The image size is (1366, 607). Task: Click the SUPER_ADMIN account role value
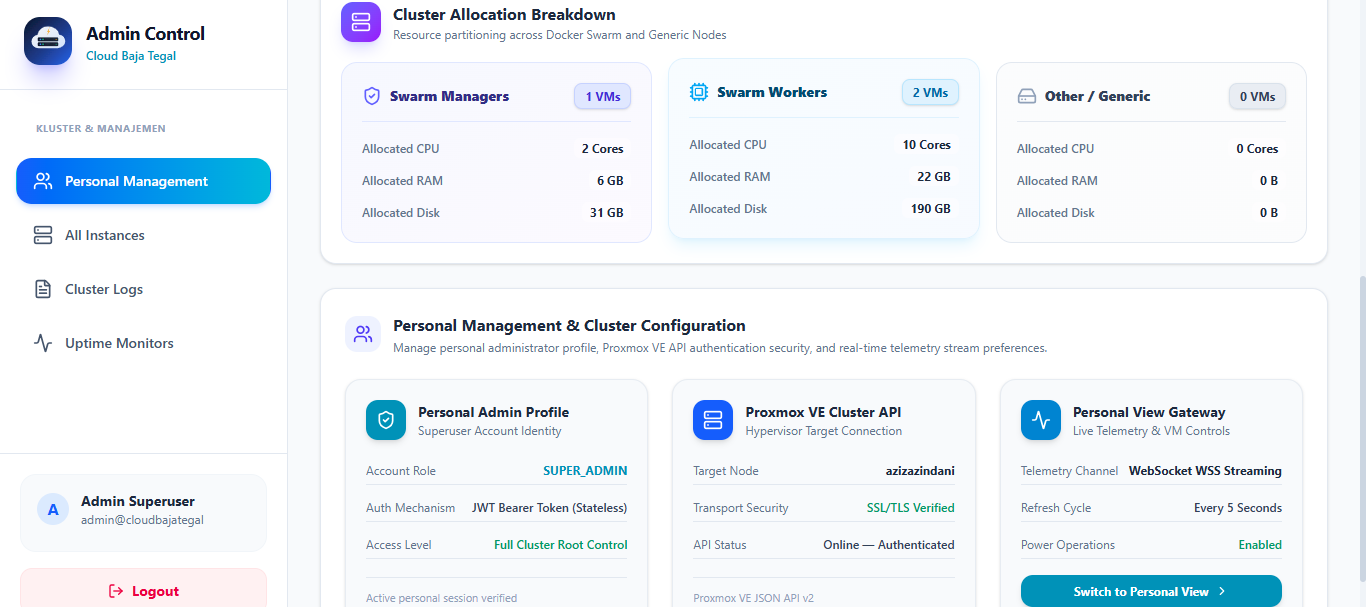[x=585, y=471]
